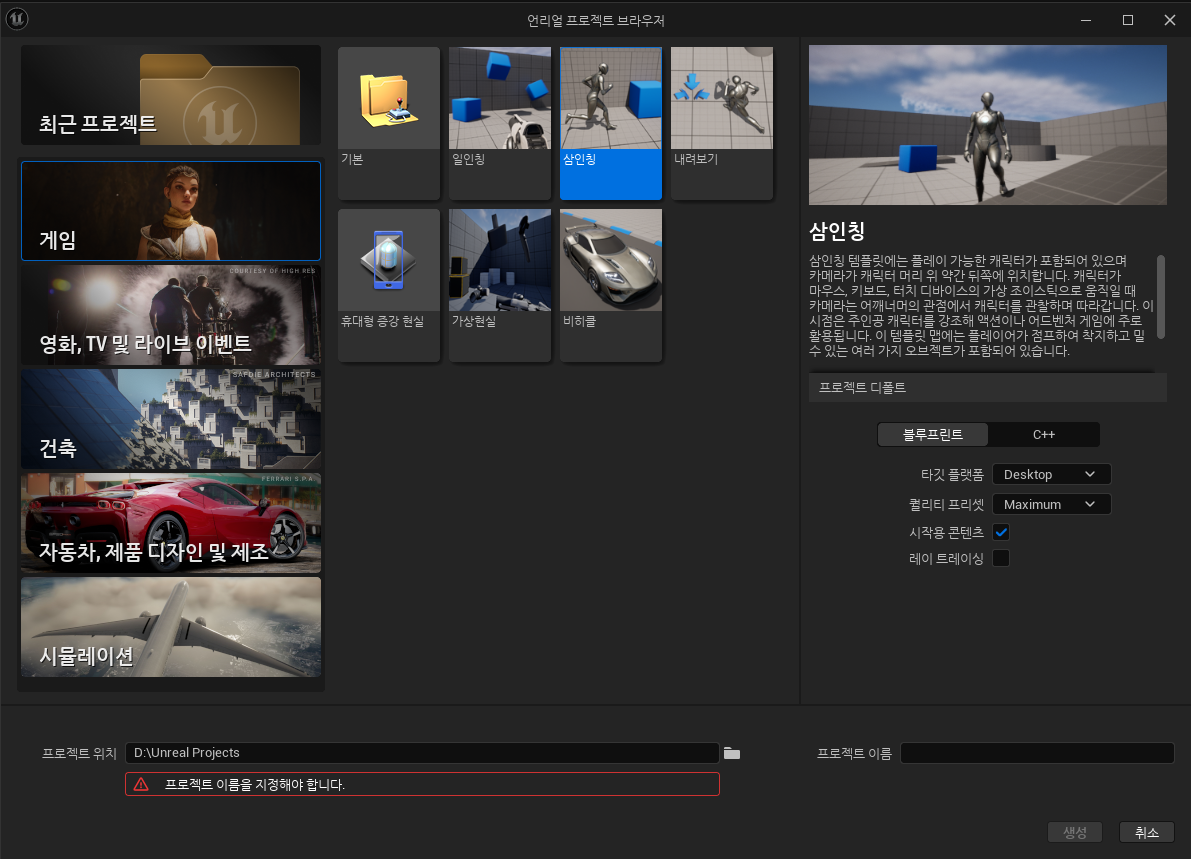Viewport: 1191px width, 859px height.
Task: Click the 삼인칭 heading in details panel
Action: pyautogui.click(x=837, y=231)
